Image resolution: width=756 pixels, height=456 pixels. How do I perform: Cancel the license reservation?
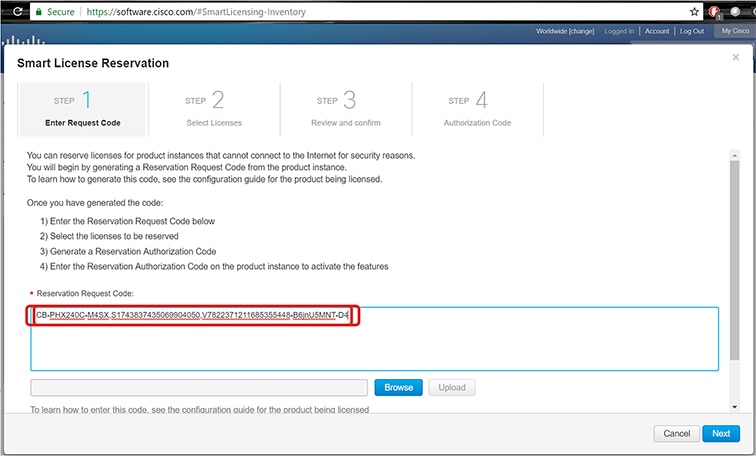[676, 433]
